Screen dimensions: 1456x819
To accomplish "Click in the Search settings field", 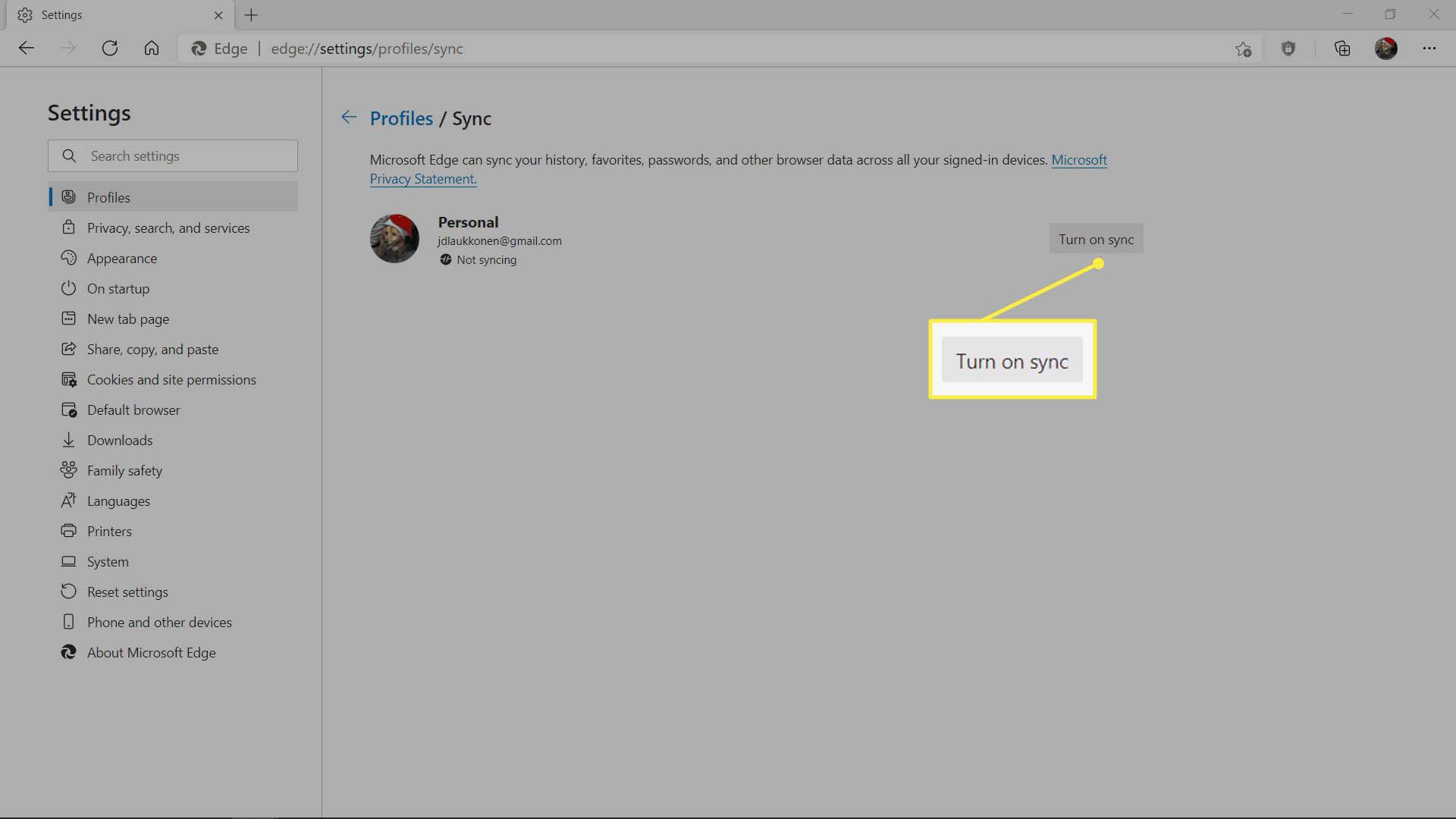I will click(x=173, y=155).
